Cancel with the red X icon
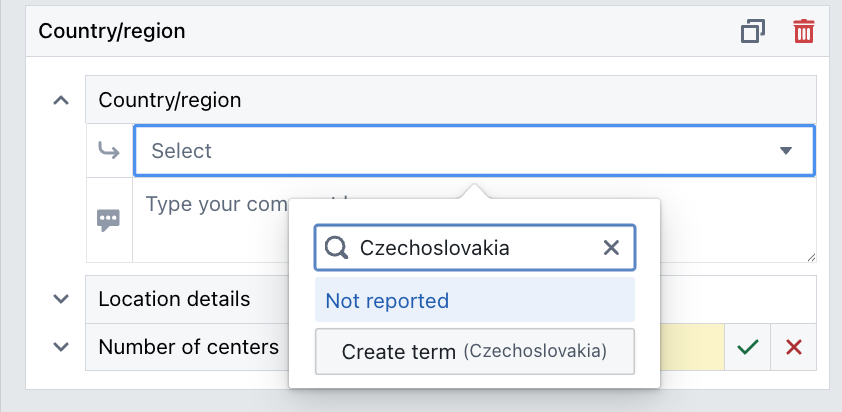 coord(794,347)
